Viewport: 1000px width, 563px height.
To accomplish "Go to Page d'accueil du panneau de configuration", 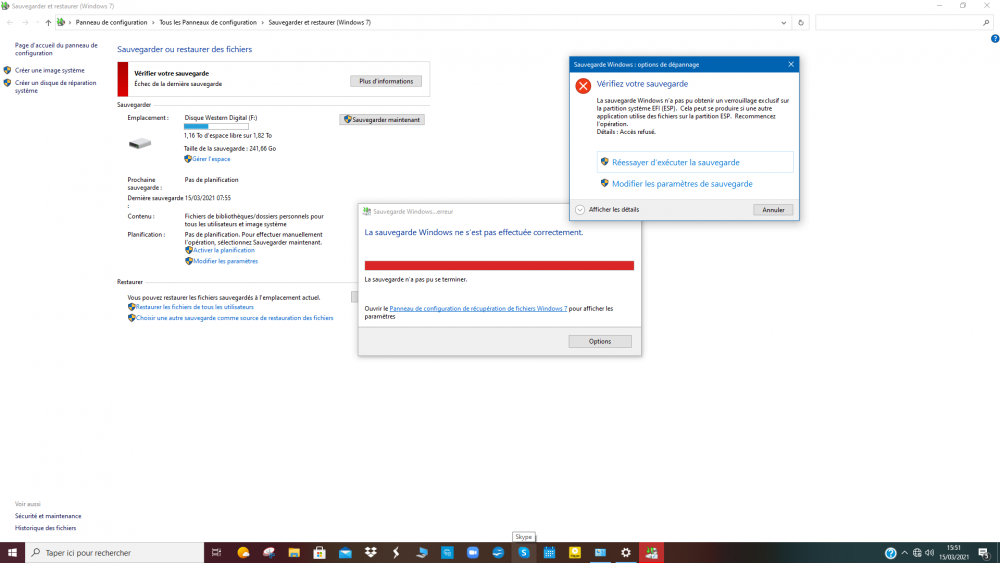I will pos(56,49).
